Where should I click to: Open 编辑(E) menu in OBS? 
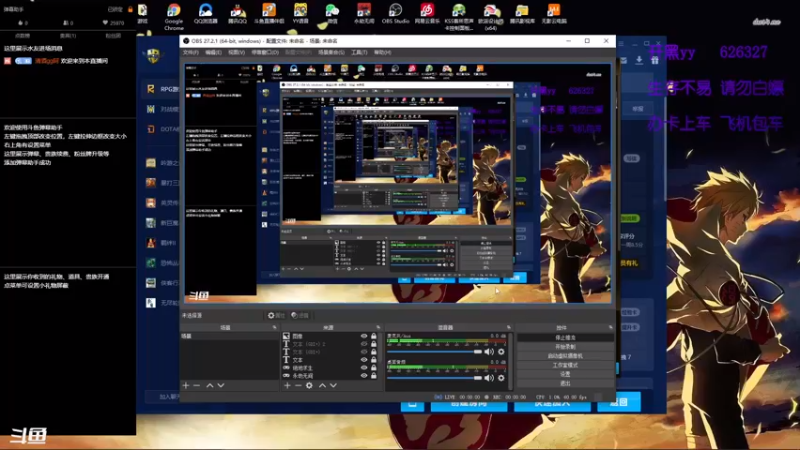pos(213,53)
